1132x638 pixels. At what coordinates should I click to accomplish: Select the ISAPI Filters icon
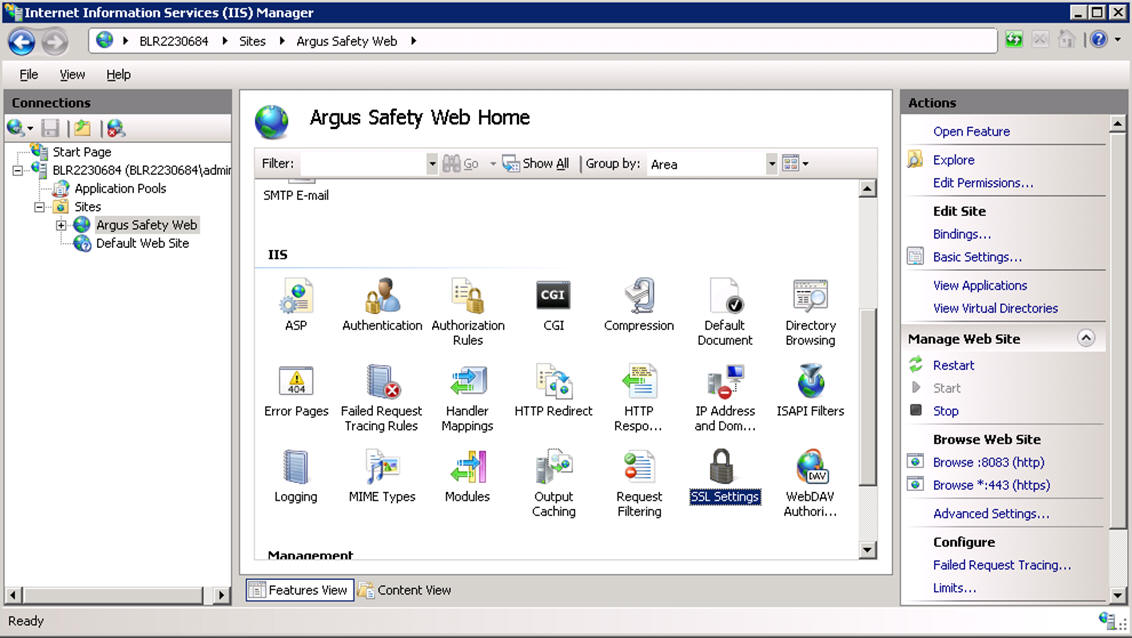[x=810, y=381]
